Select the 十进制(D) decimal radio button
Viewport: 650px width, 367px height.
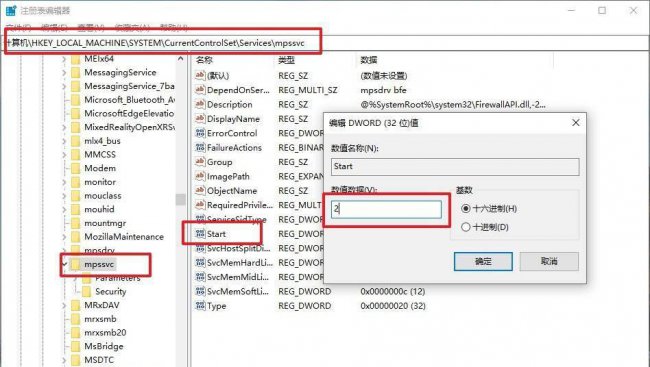(466, 227)
